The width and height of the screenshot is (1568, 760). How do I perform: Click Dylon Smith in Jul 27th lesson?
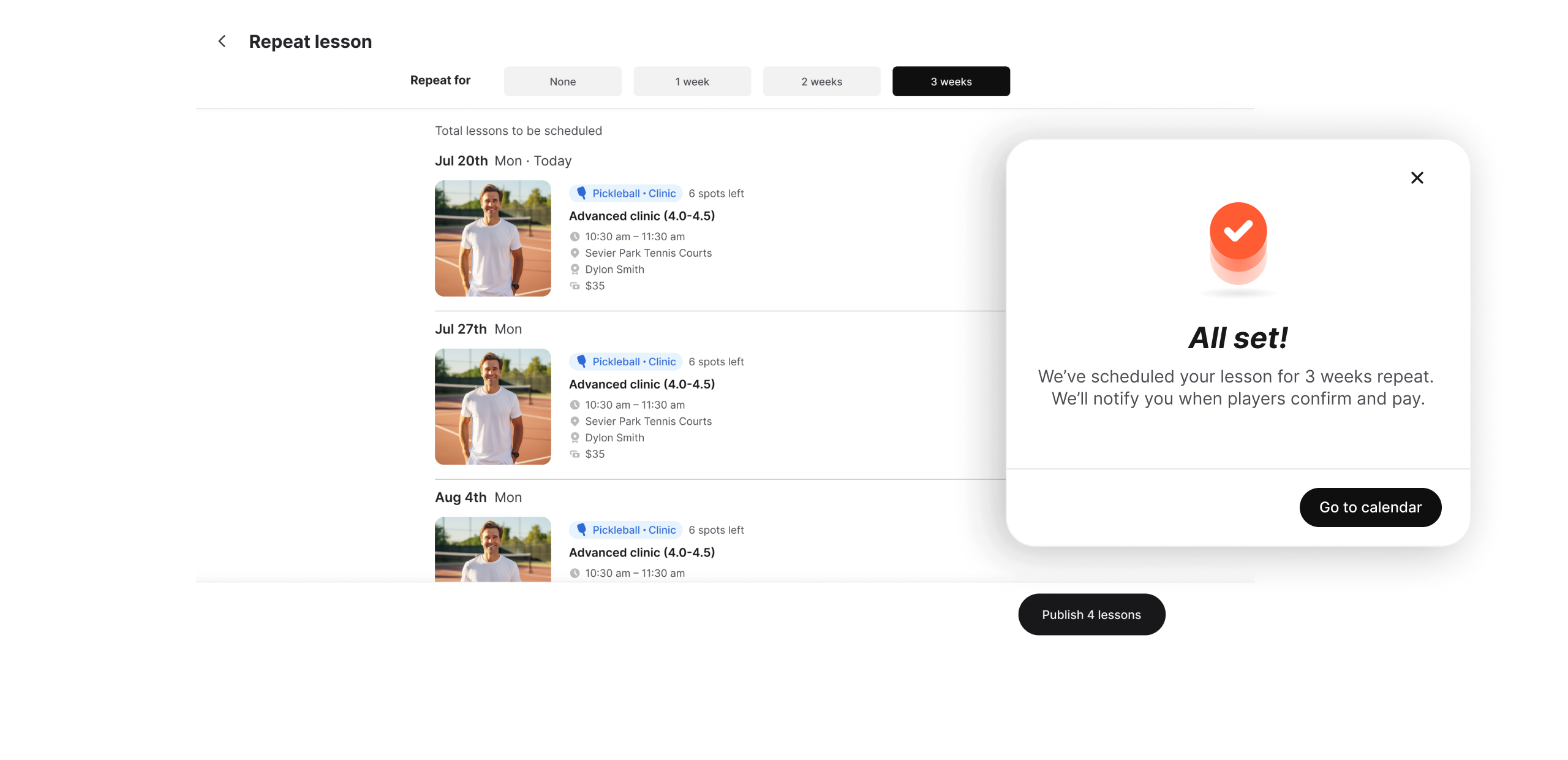[614, 438]
